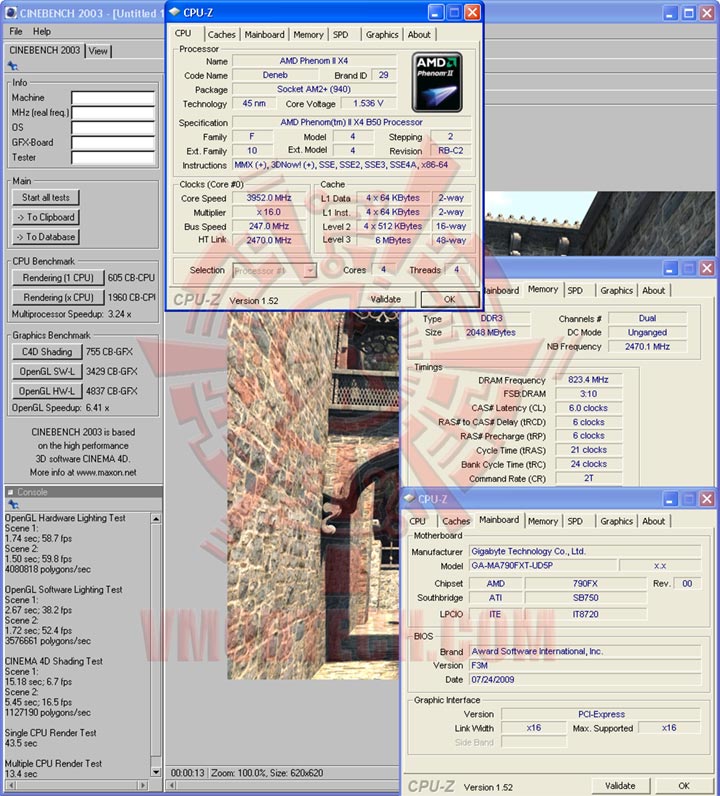This screenshot has height=796, width=720.
Task: Click the CINEBENCH 2003 title bar app icon
Action: pyautogui.click(x=10, y=13)
